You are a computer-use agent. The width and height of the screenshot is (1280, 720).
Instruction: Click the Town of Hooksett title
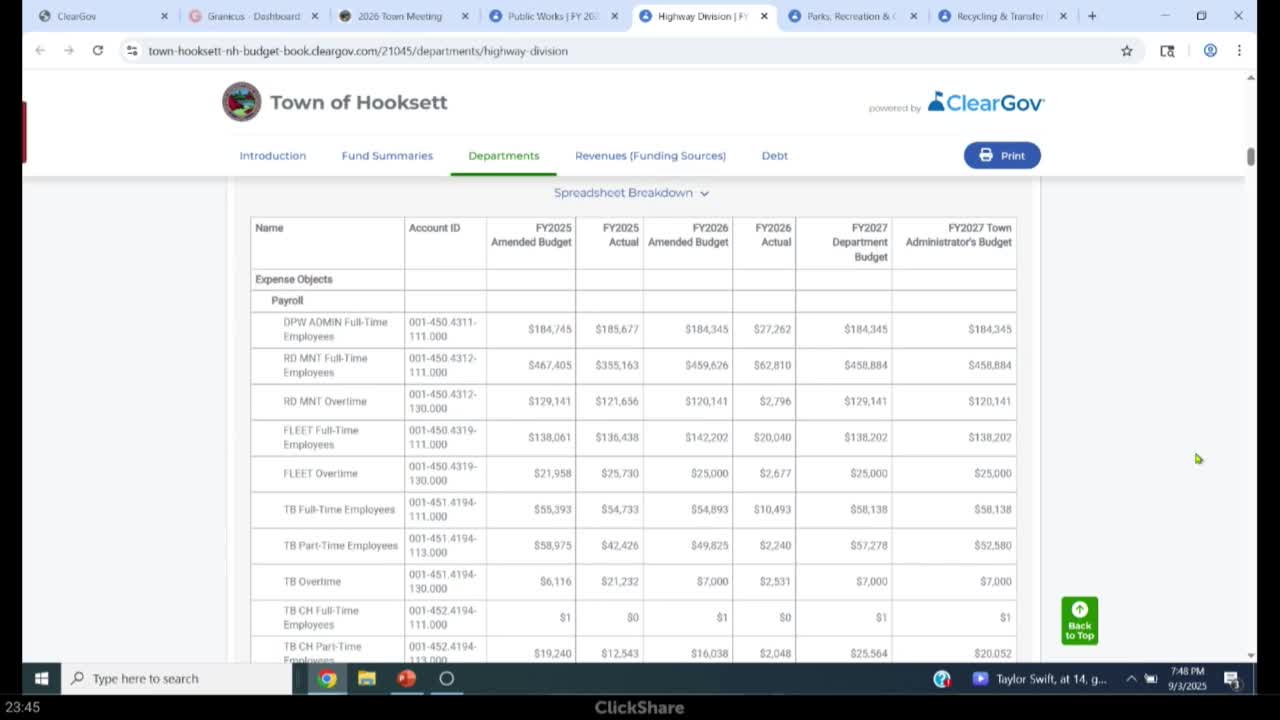[358, 102]
